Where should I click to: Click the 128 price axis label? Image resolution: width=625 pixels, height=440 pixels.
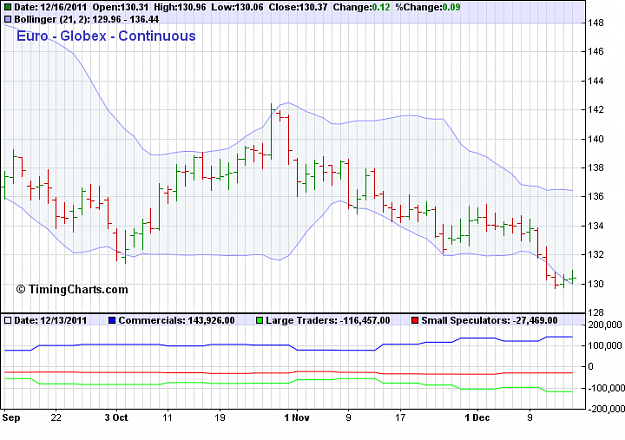(596, 312)
